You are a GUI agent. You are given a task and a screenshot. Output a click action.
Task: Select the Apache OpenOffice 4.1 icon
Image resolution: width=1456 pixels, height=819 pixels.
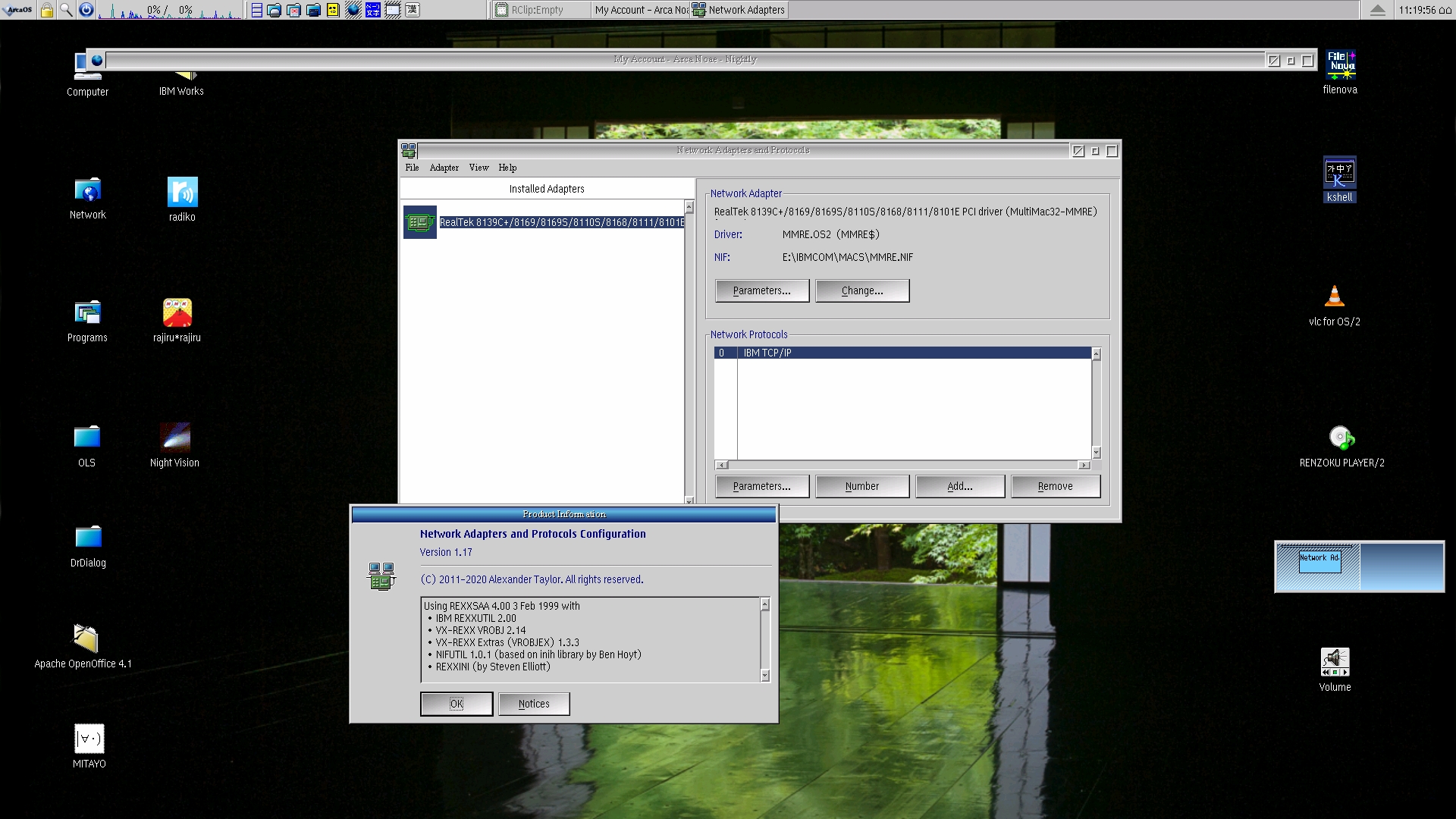83,646
